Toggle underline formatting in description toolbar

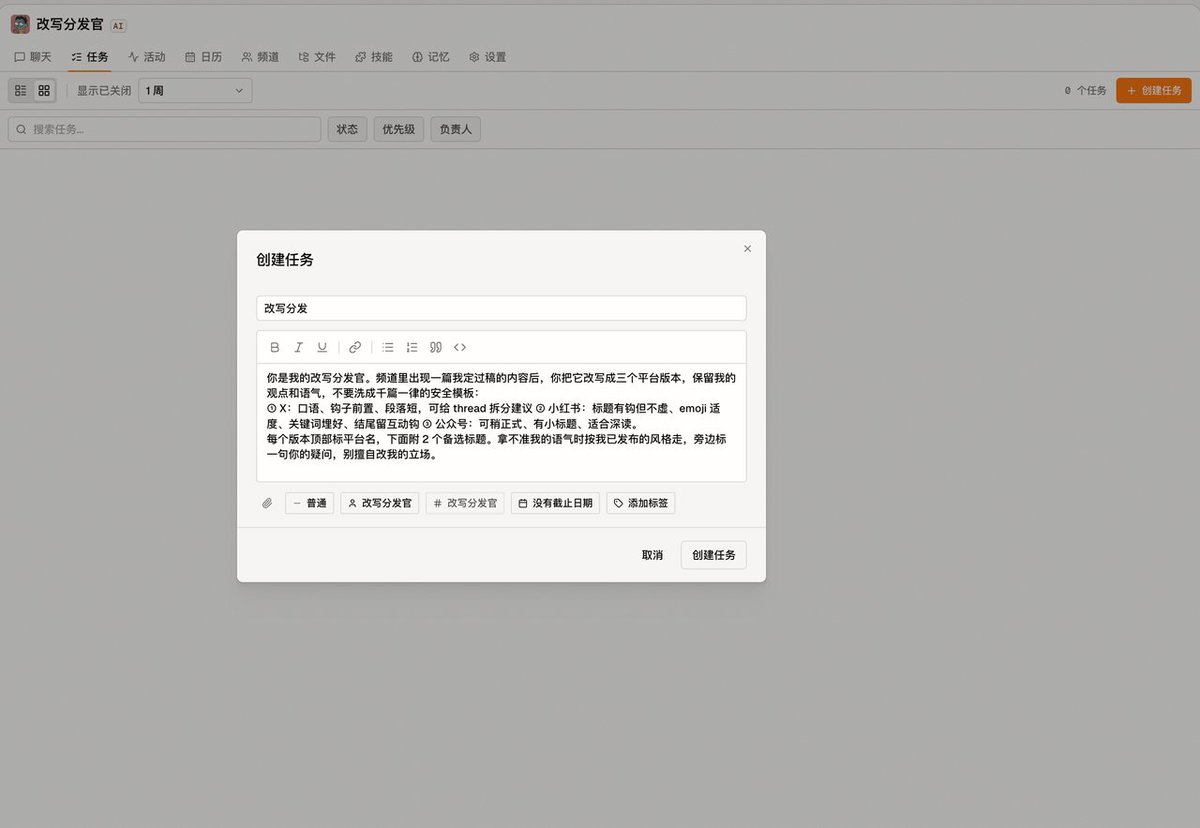[322, 348]
